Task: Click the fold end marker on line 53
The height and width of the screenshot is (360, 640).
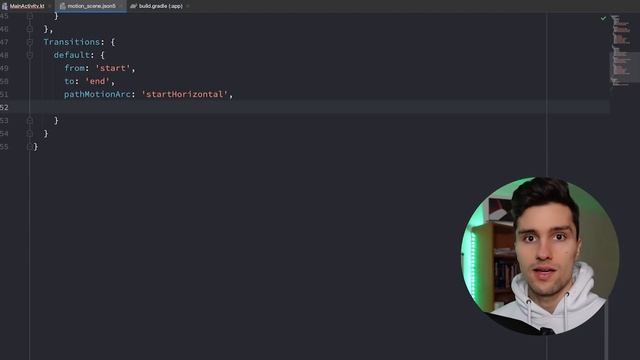Action: [30, 120]
